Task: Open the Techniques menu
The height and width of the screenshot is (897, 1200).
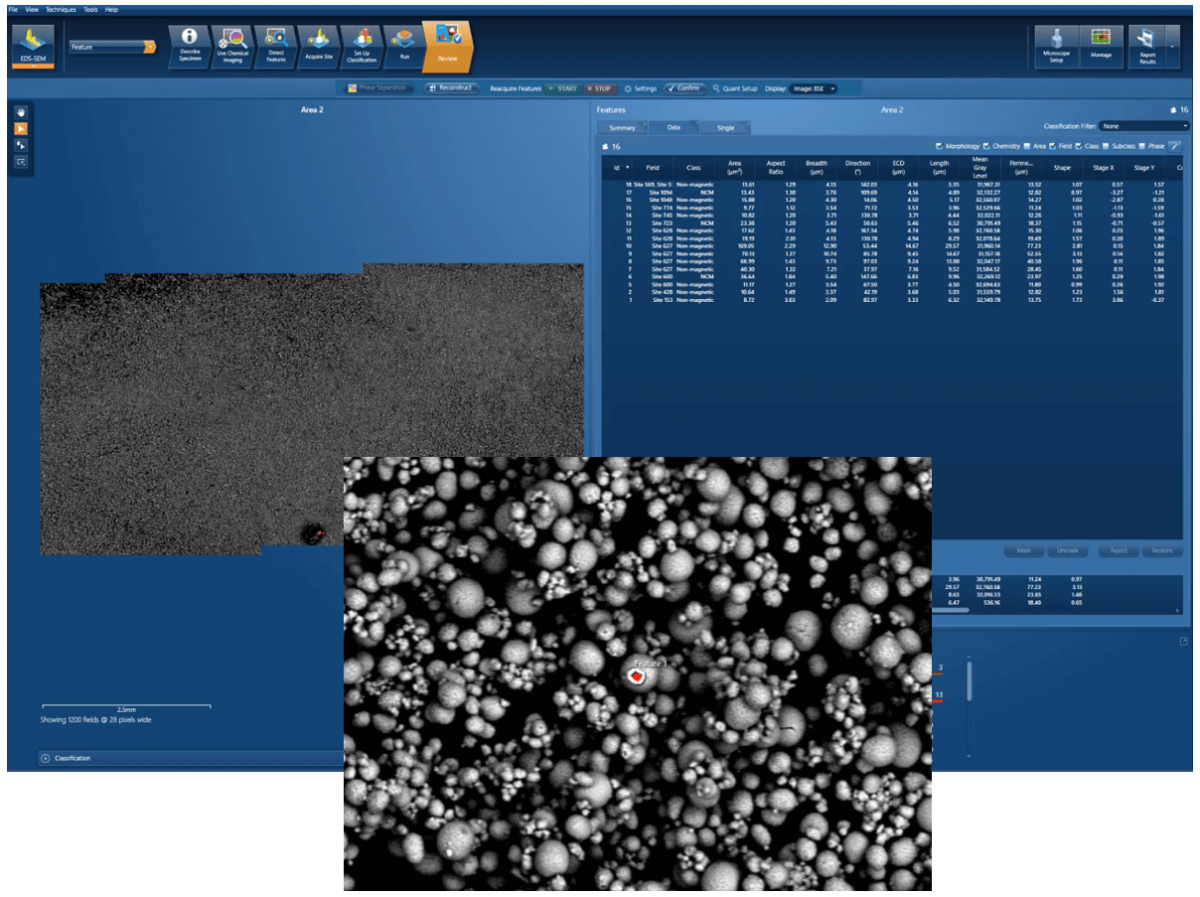Action: pos(60,9)
